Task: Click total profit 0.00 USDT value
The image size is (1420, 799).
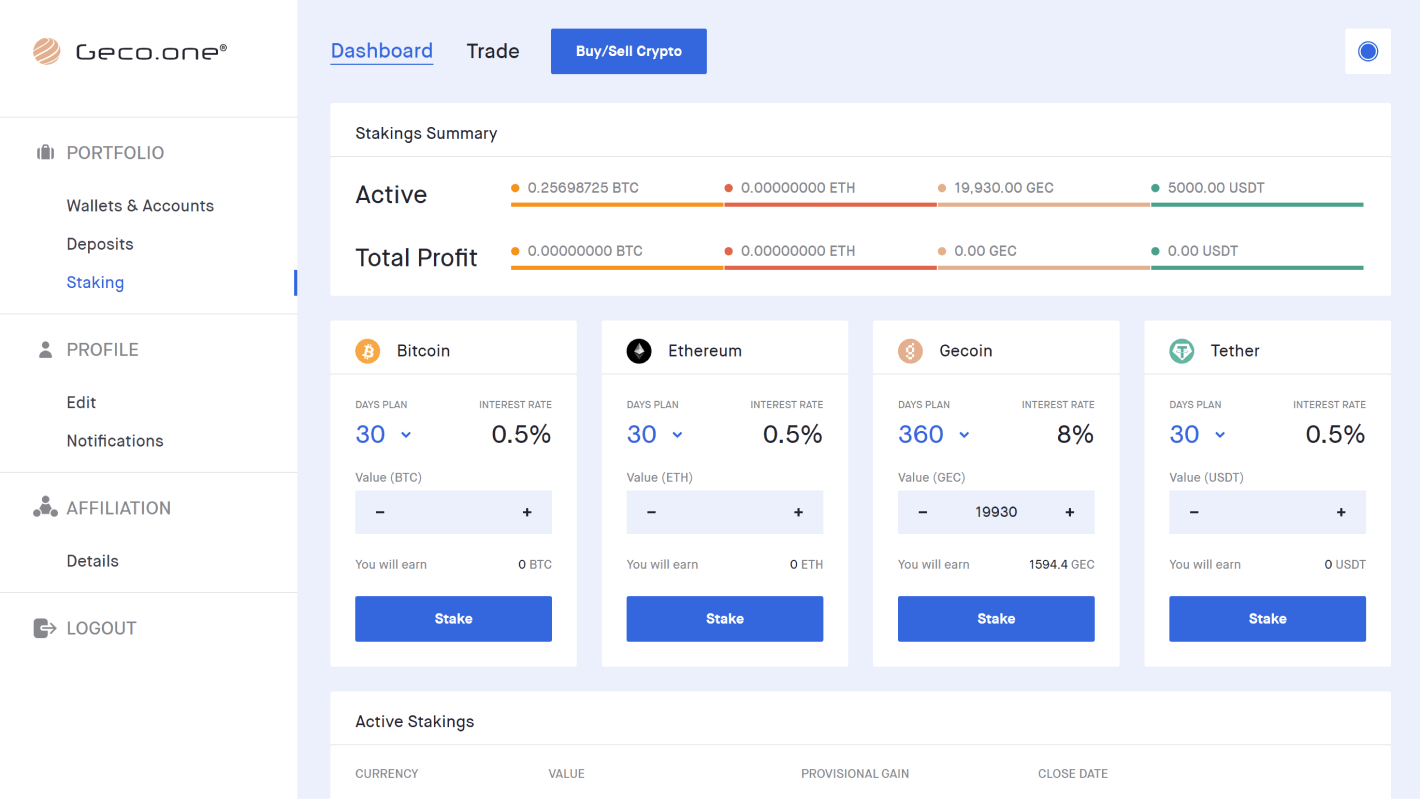Action: pyautogui.click(x=1203, y=251)
